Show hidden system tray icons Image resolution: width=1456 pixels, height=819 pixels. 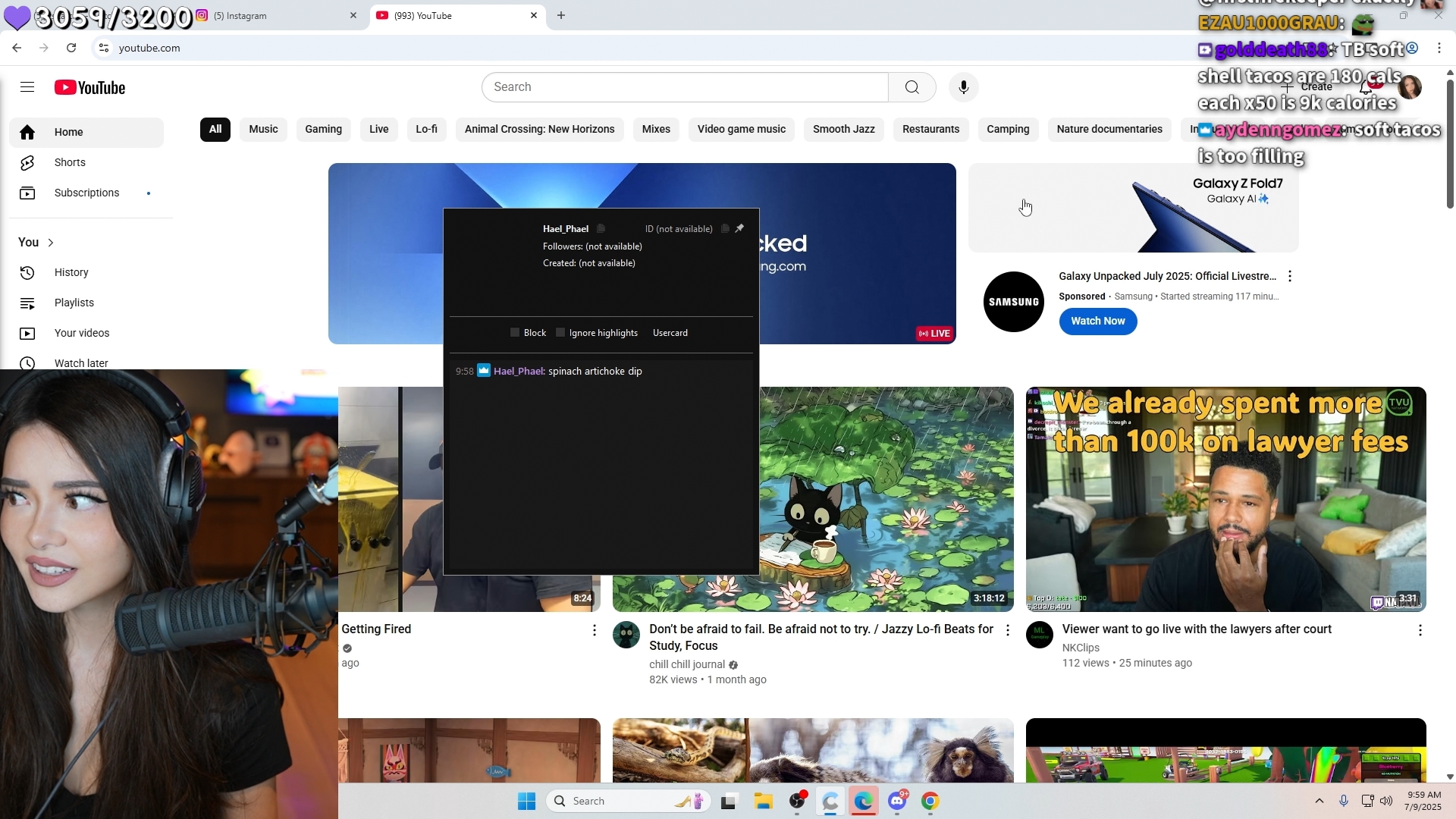click(1319, 801)
